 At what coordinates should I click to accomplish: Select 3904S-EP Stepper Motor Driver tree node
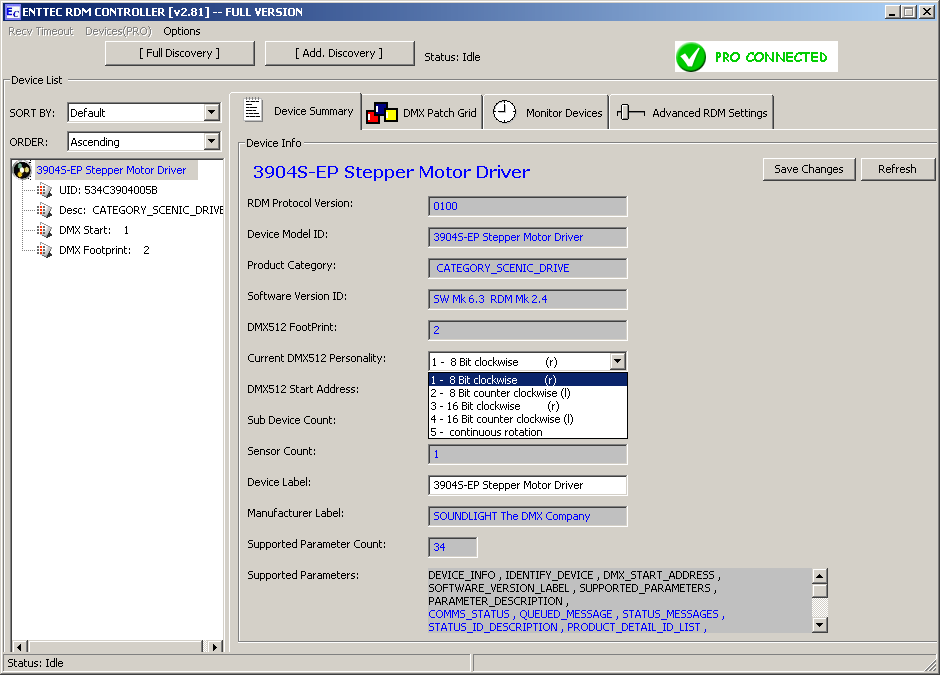pyautogui.click(x=112, y=170)
